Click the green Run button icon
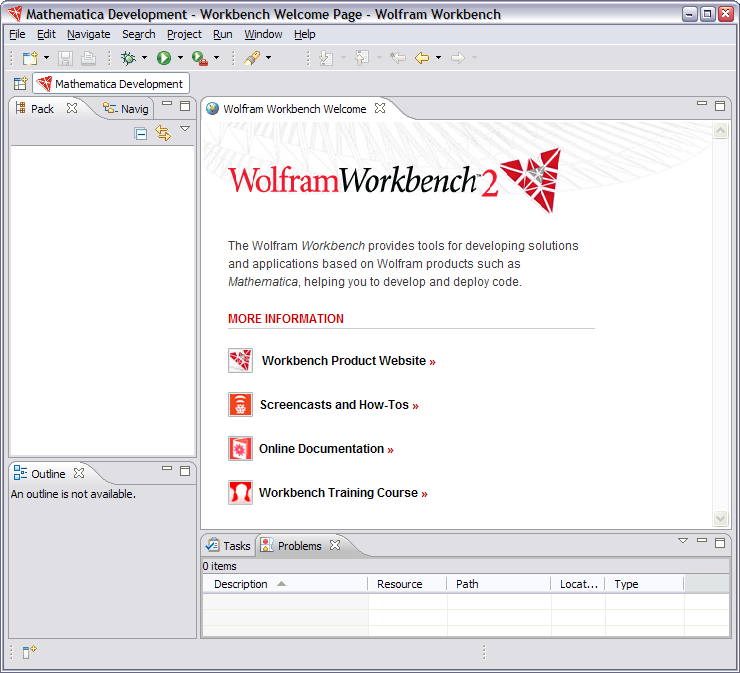The width and height of the screenshot is (740, 673). click(x=164, y=59)
